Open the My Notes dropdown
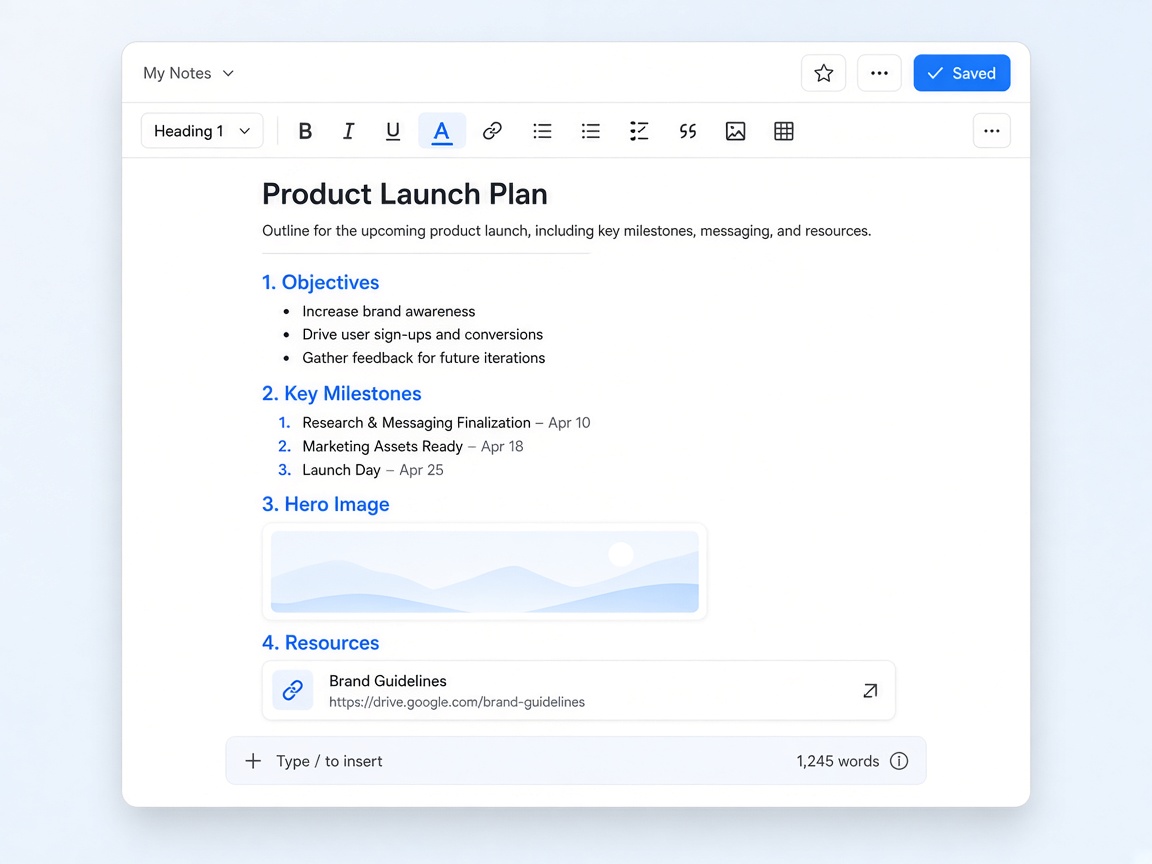The width and height of the screenshot is (1152, 864). tap(189, 73)
